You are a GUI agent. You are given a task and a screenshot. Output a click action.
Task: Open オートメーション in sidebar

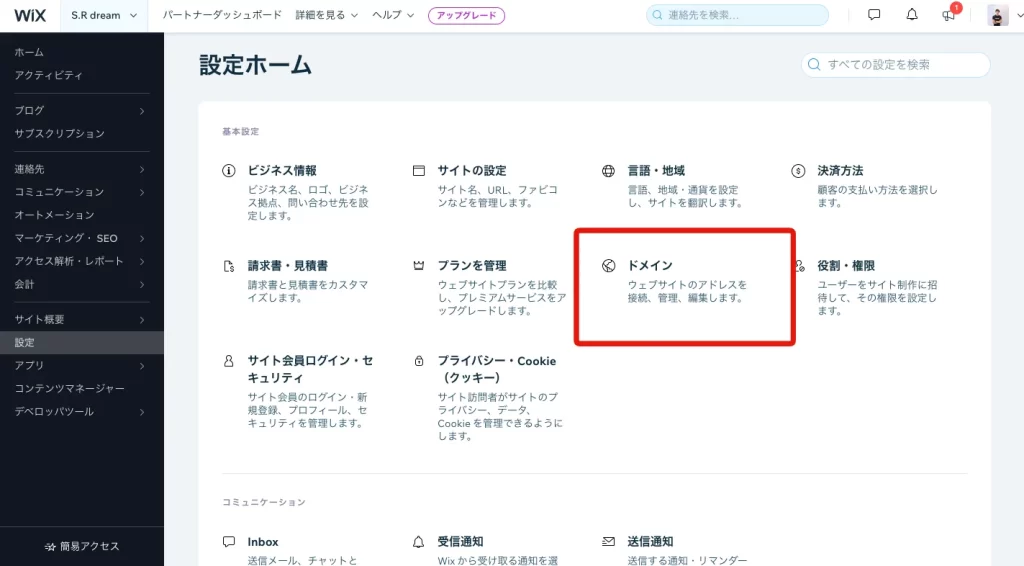[54, 215]
